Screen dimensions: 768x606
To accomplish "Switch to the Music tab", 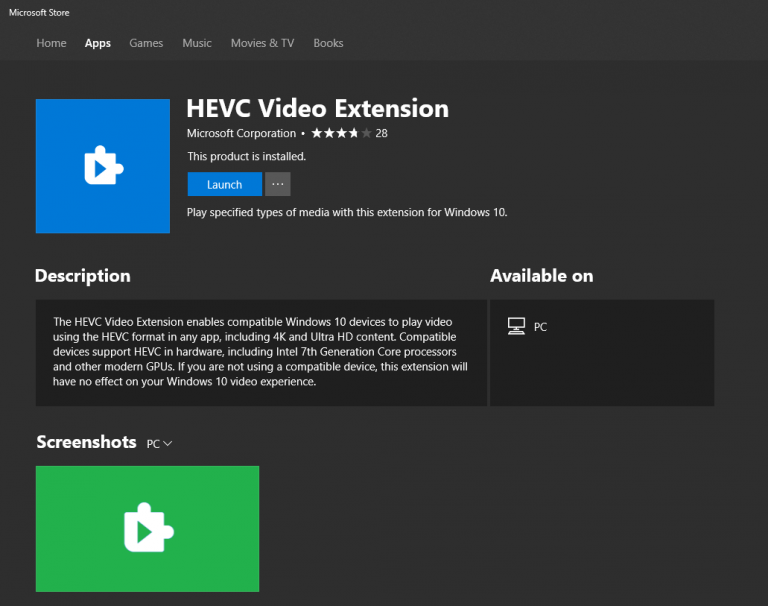I will pos(197,43).
